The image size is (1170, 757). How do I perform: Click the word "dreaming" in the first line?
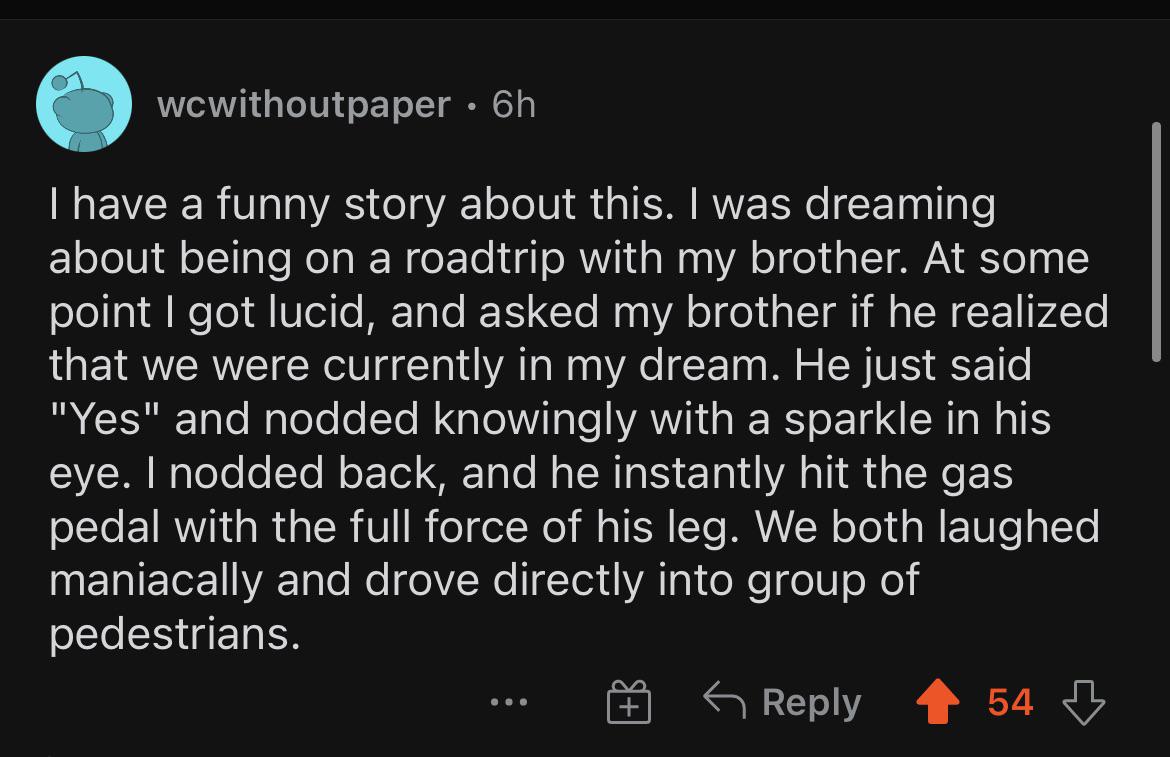click(900, 204)
